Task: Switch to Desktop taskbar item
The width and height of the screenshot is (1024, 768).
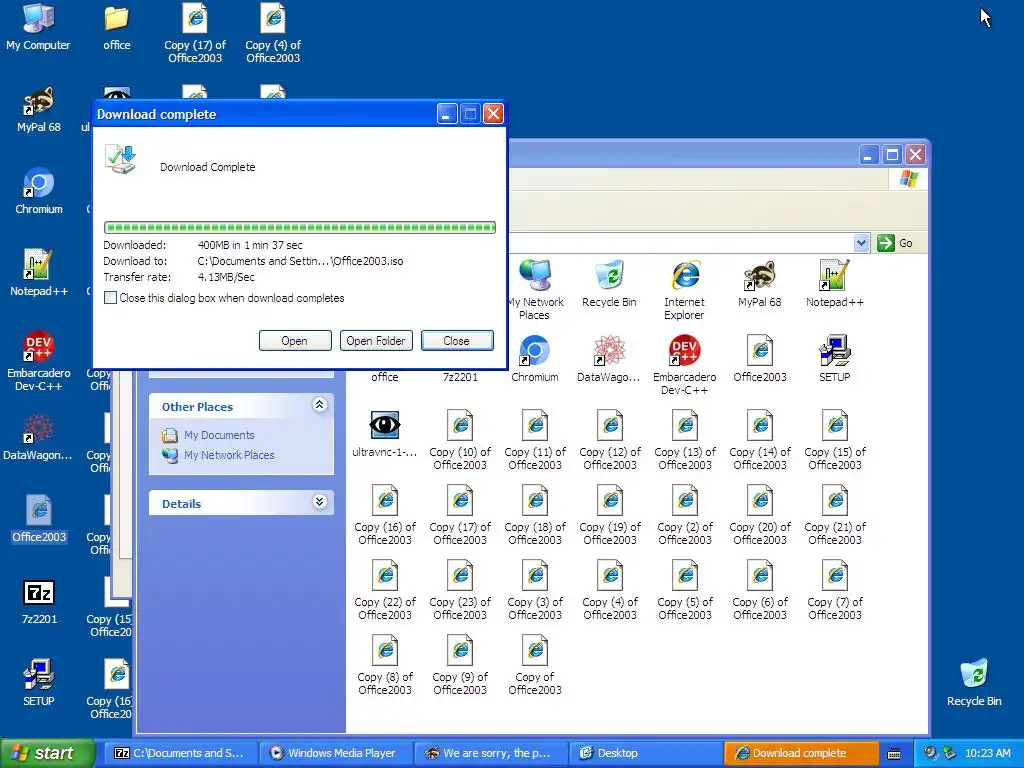Action: coord(646,753)
